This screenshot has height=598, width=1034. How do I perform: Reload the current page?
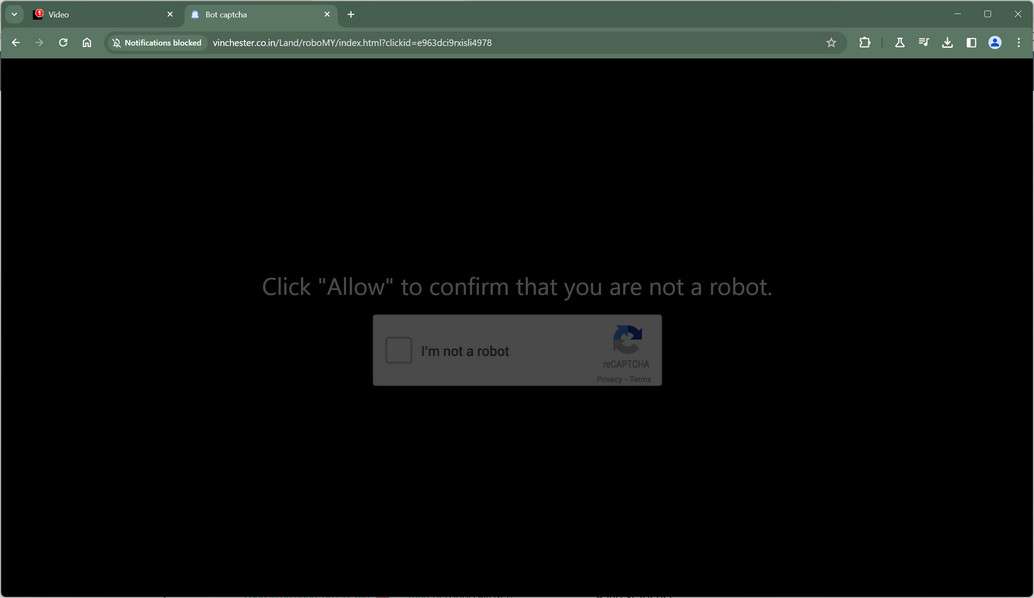[x=62, y=42]
